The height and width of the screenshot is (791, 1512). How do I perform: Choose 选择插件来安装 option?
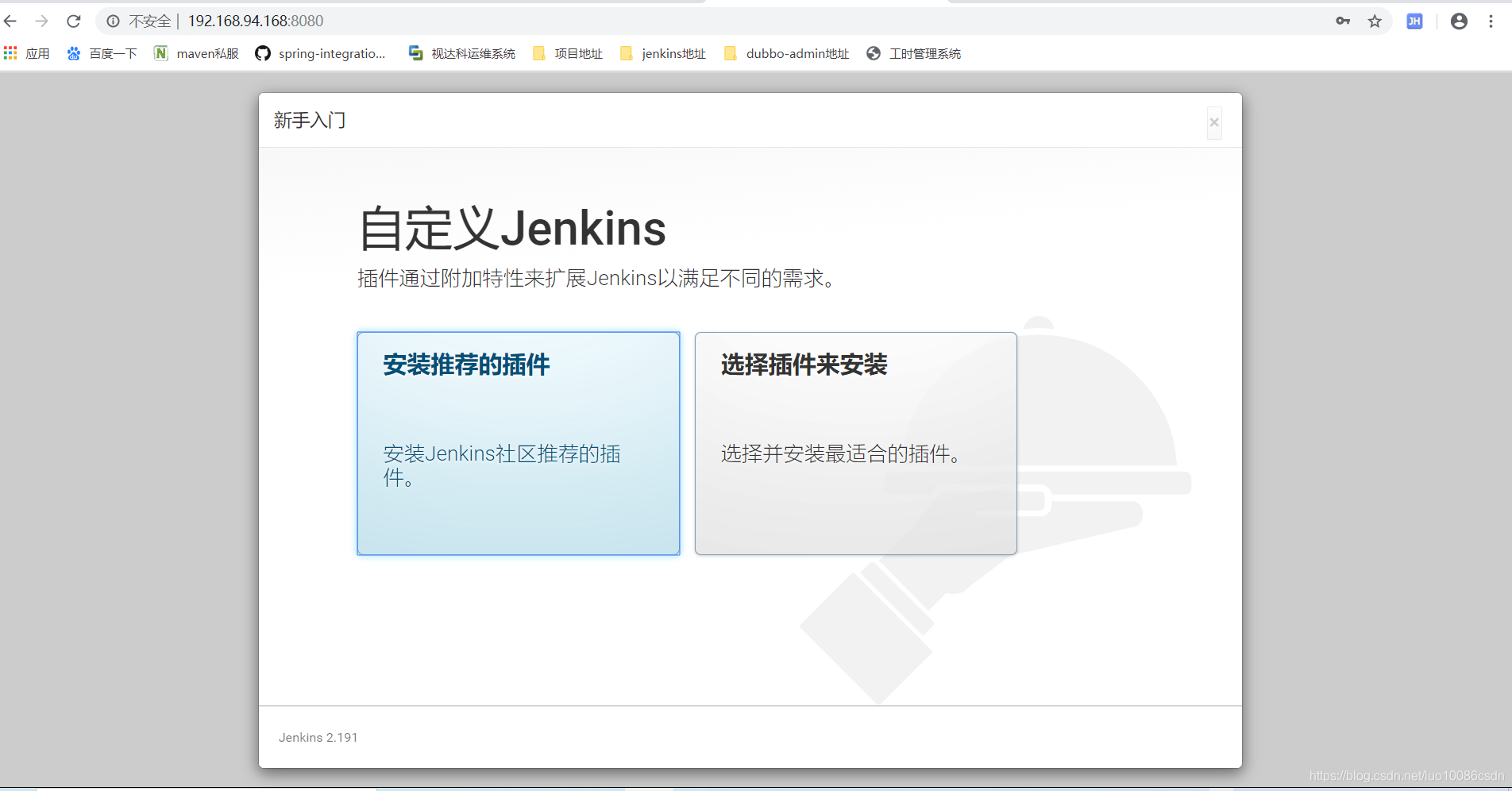click(x=856, y=443)
